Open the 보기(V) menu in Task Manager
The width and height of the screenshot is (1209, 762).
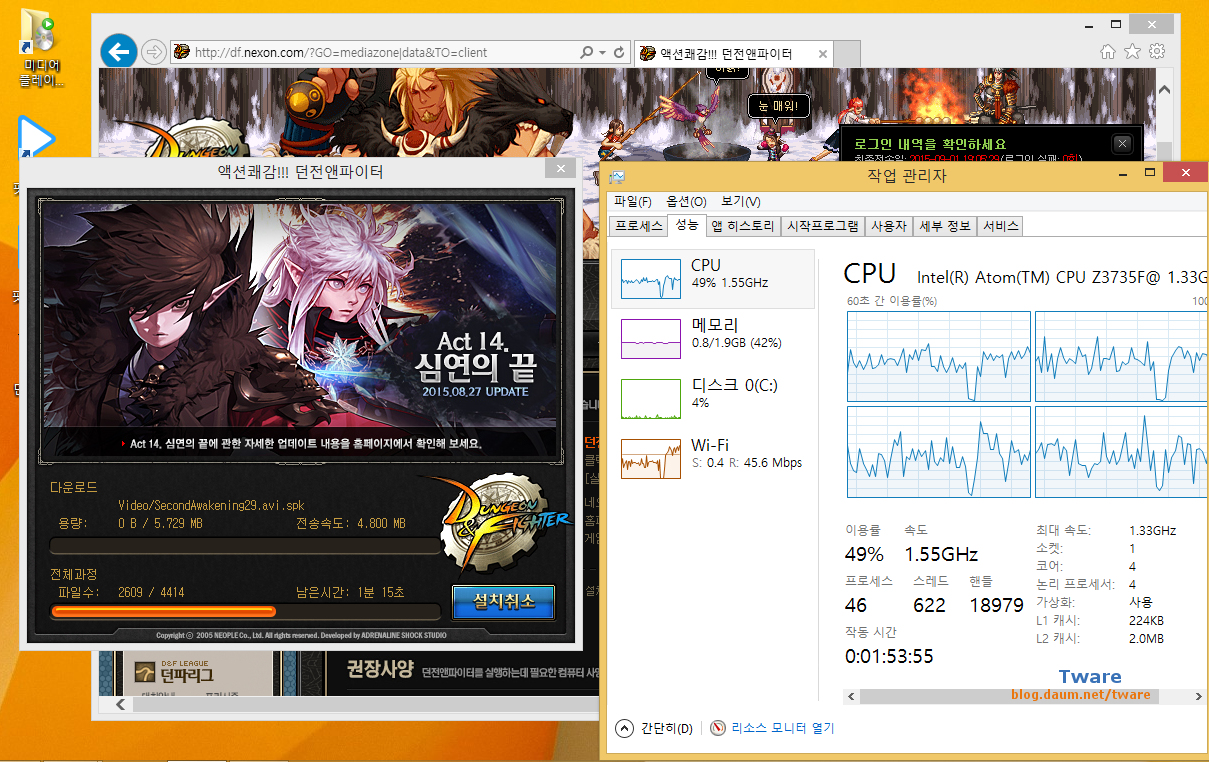coord(740,202)
